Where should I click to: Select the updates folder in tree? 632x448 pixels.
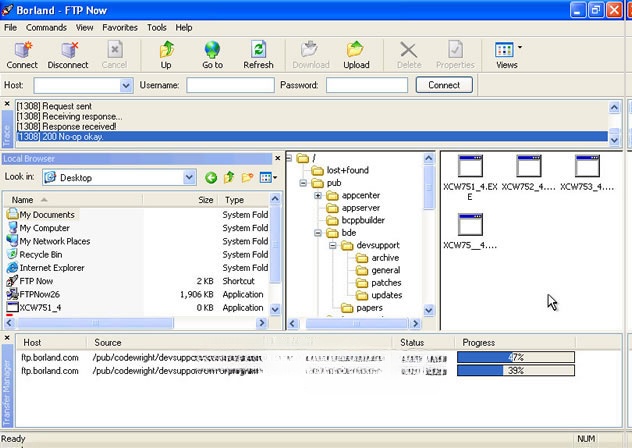[379, 296]
